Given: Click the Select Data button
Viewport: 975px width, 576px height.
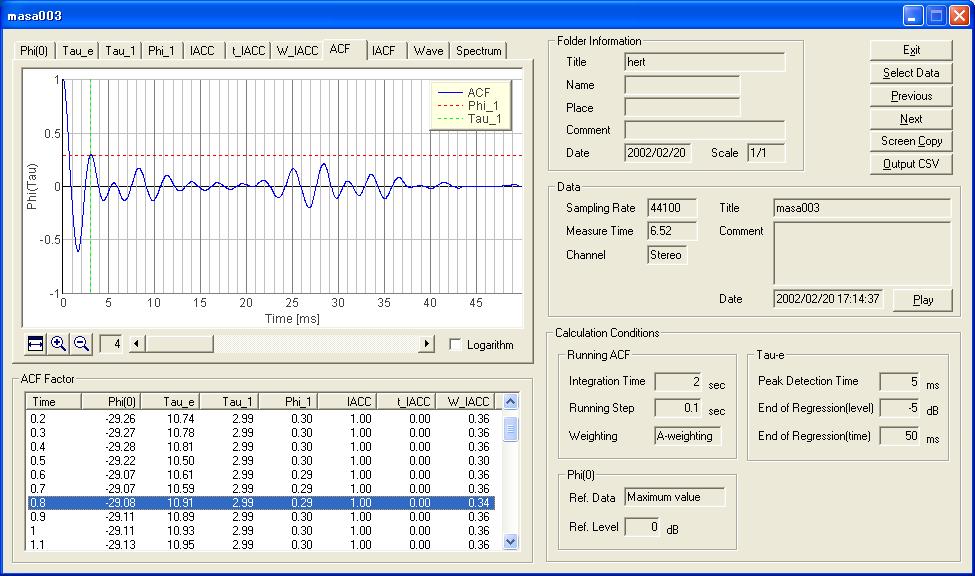Looking at the screenshot, I should coord(911,73).
